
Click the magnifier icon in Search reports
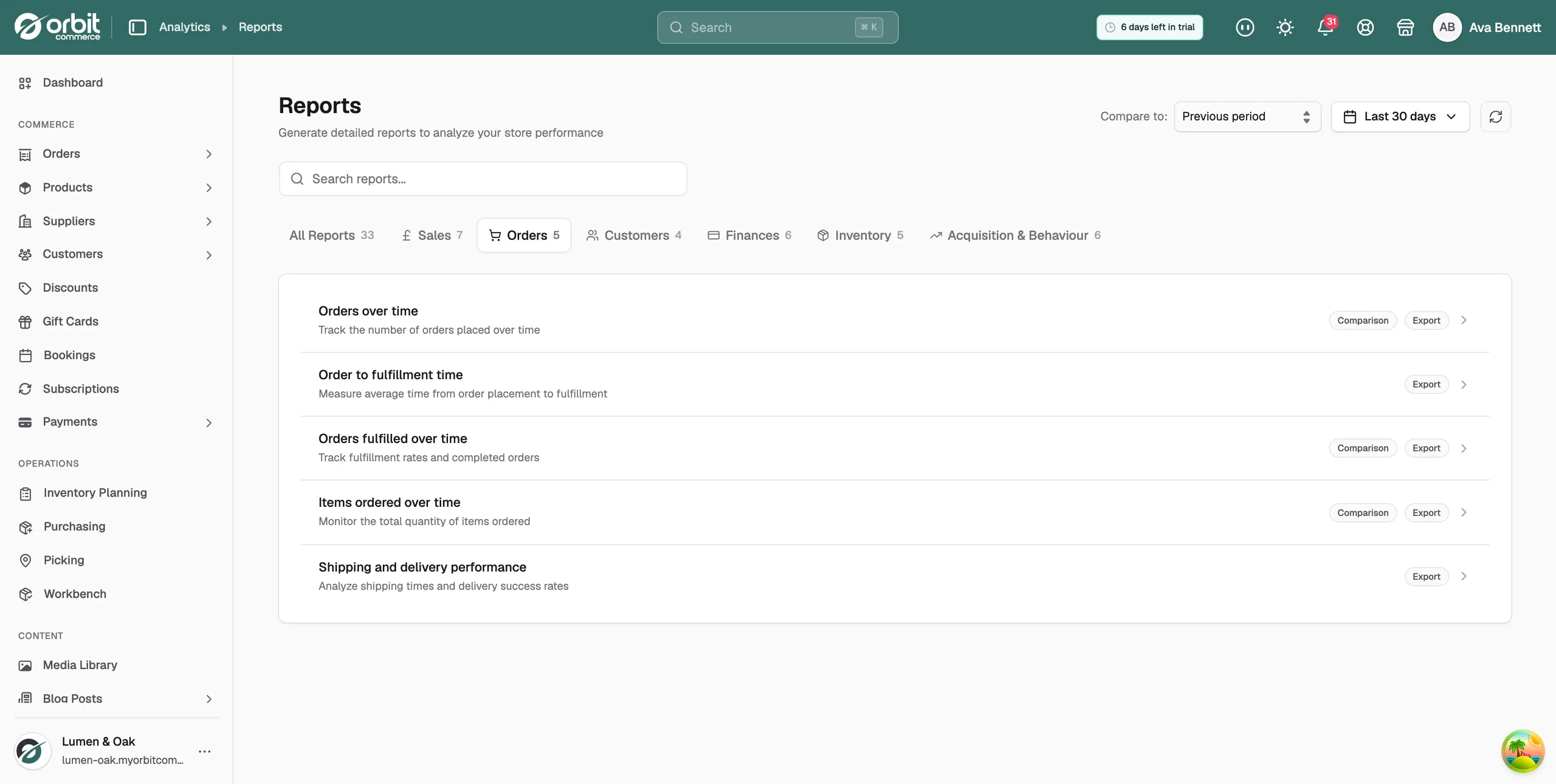[297, 179]
